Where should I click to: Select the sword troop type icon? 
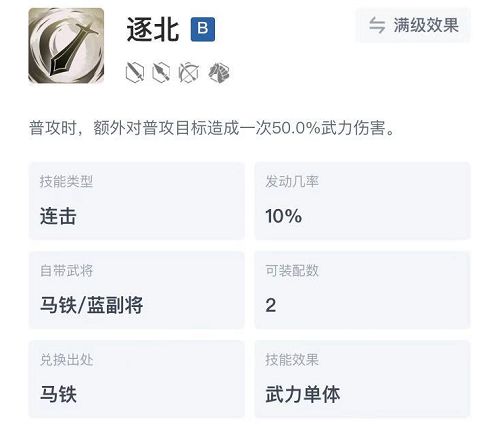tap(135, 72)
